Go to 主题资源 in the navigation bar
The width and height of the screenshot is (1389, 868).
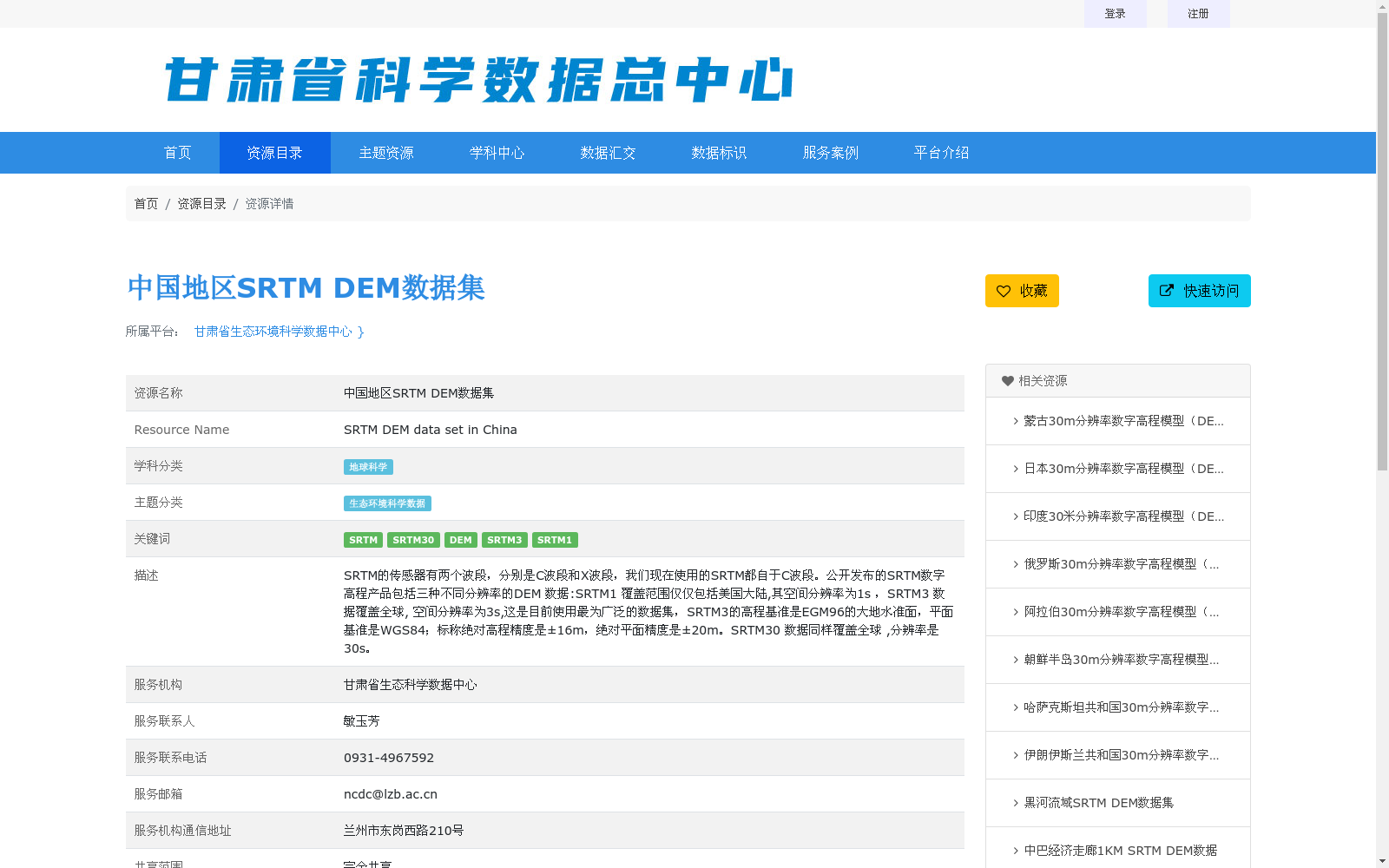point(386,153)
